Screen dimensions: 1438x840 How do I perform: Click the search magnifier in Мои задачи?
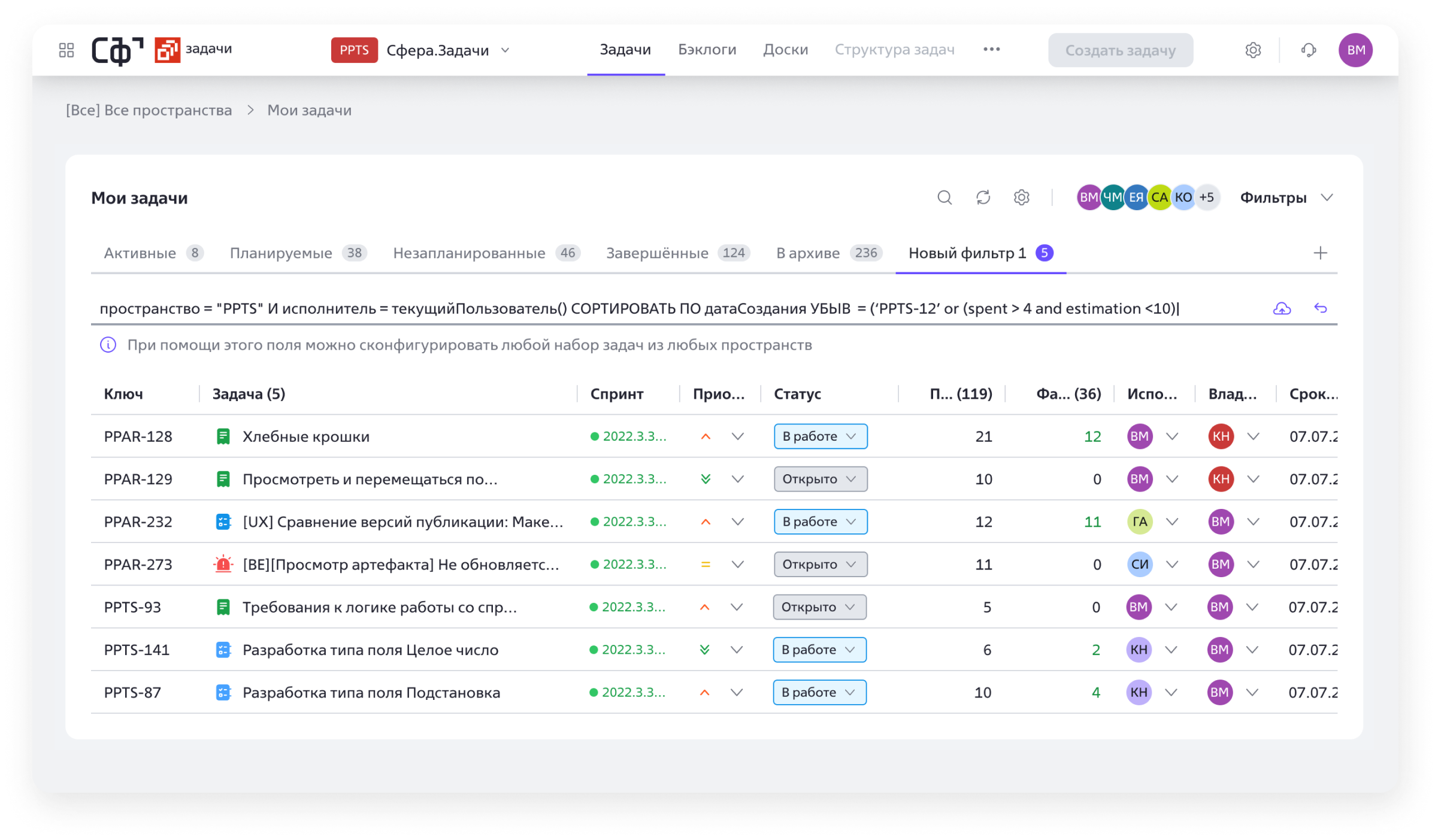(944, 198)
